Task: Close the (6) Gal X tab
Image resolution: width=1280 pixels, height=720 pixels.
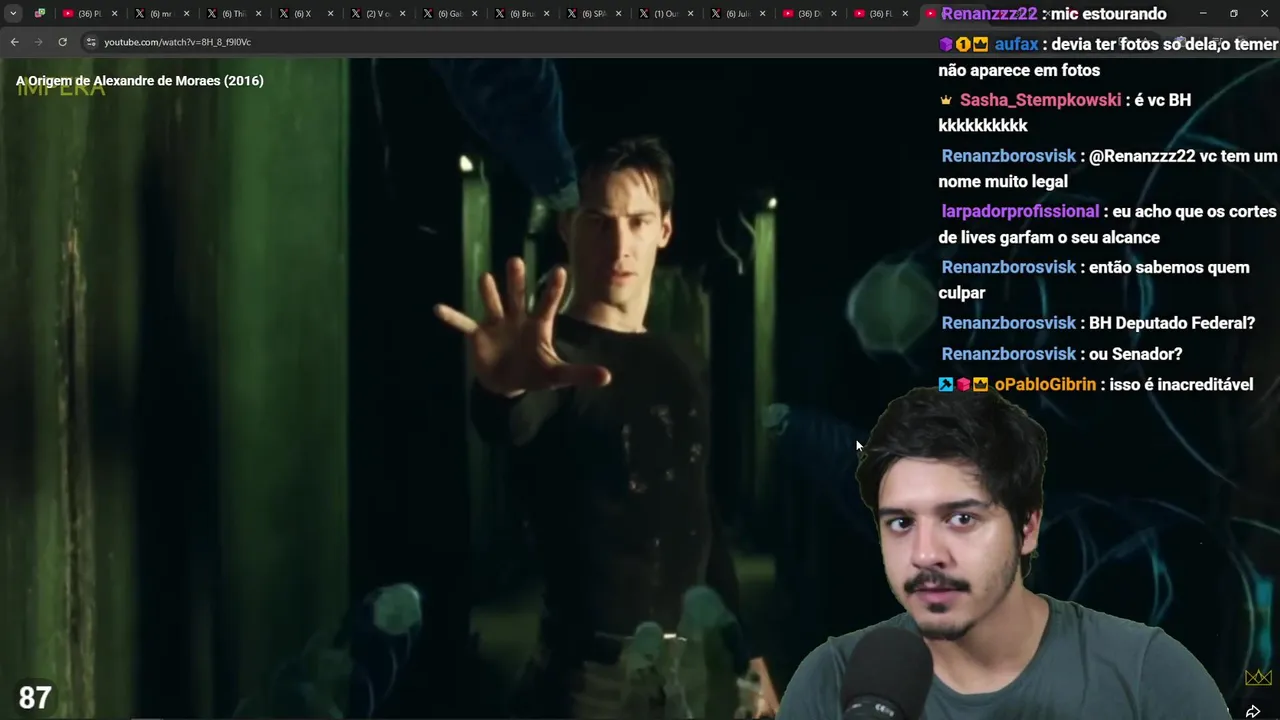Action: (474, 14)
